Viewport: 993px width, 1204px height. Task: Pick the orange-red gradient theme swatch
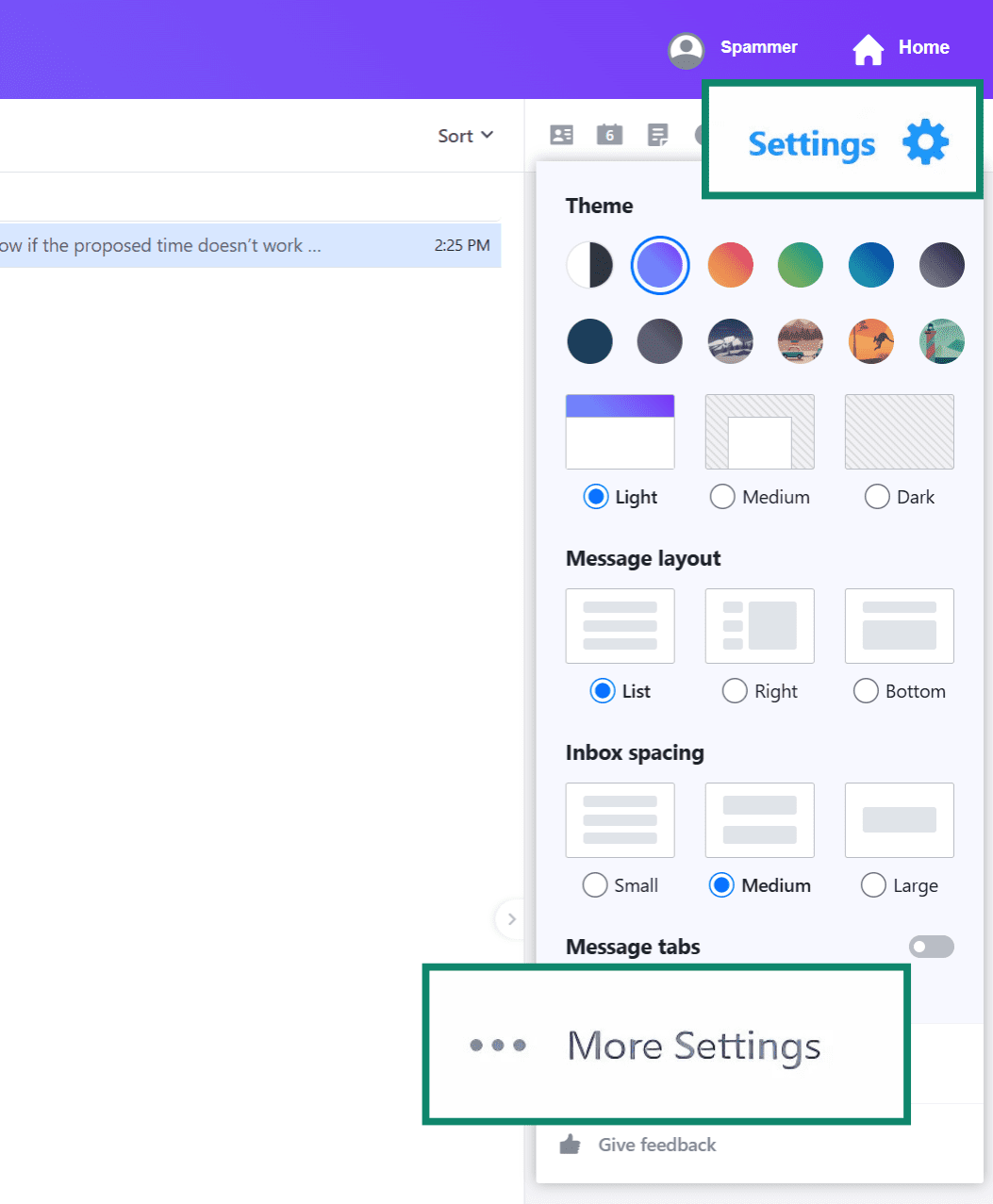point(731,265)
